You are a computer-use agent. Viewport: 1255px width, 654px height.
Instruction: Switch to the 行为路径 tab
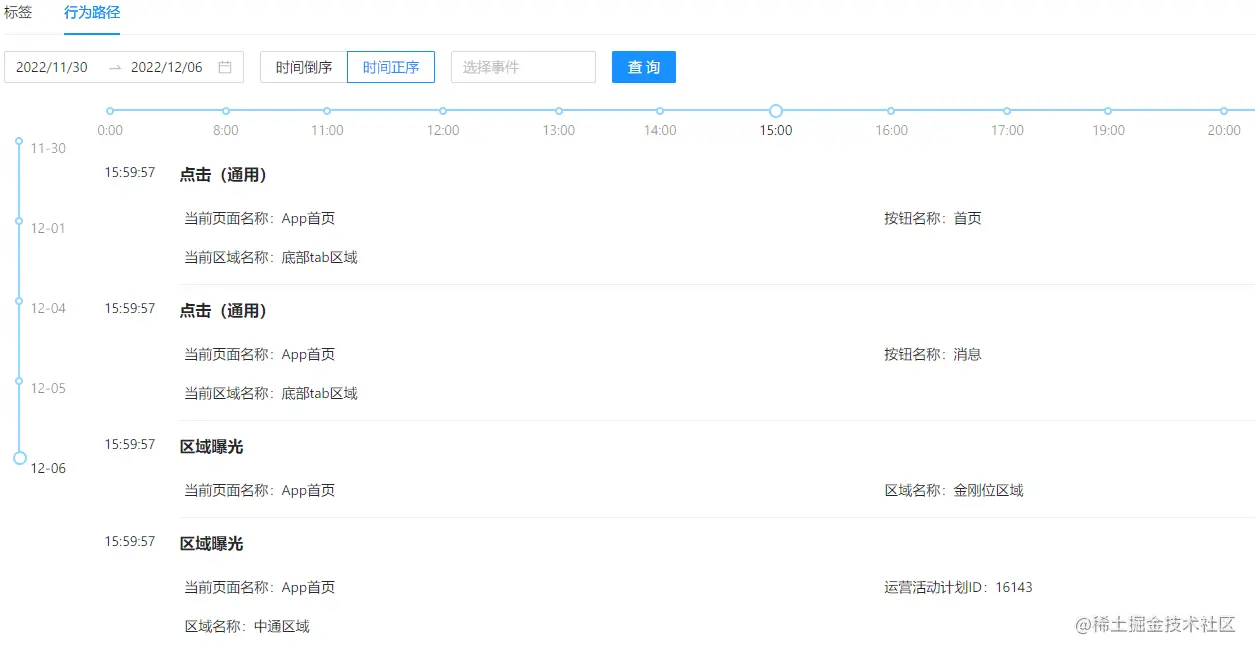point(92,13)
